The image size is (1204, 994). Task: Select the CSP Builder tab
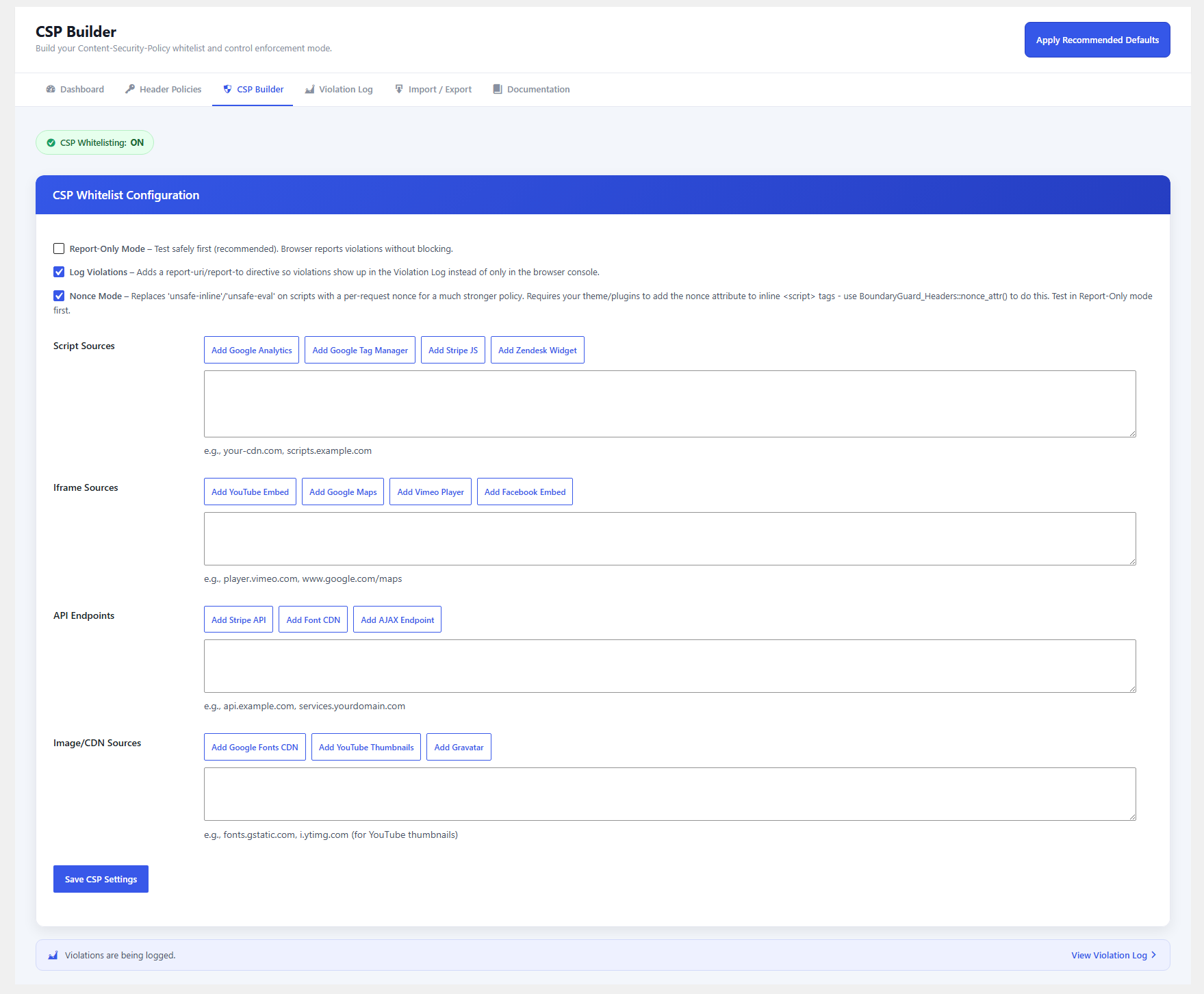coord(253,89)
